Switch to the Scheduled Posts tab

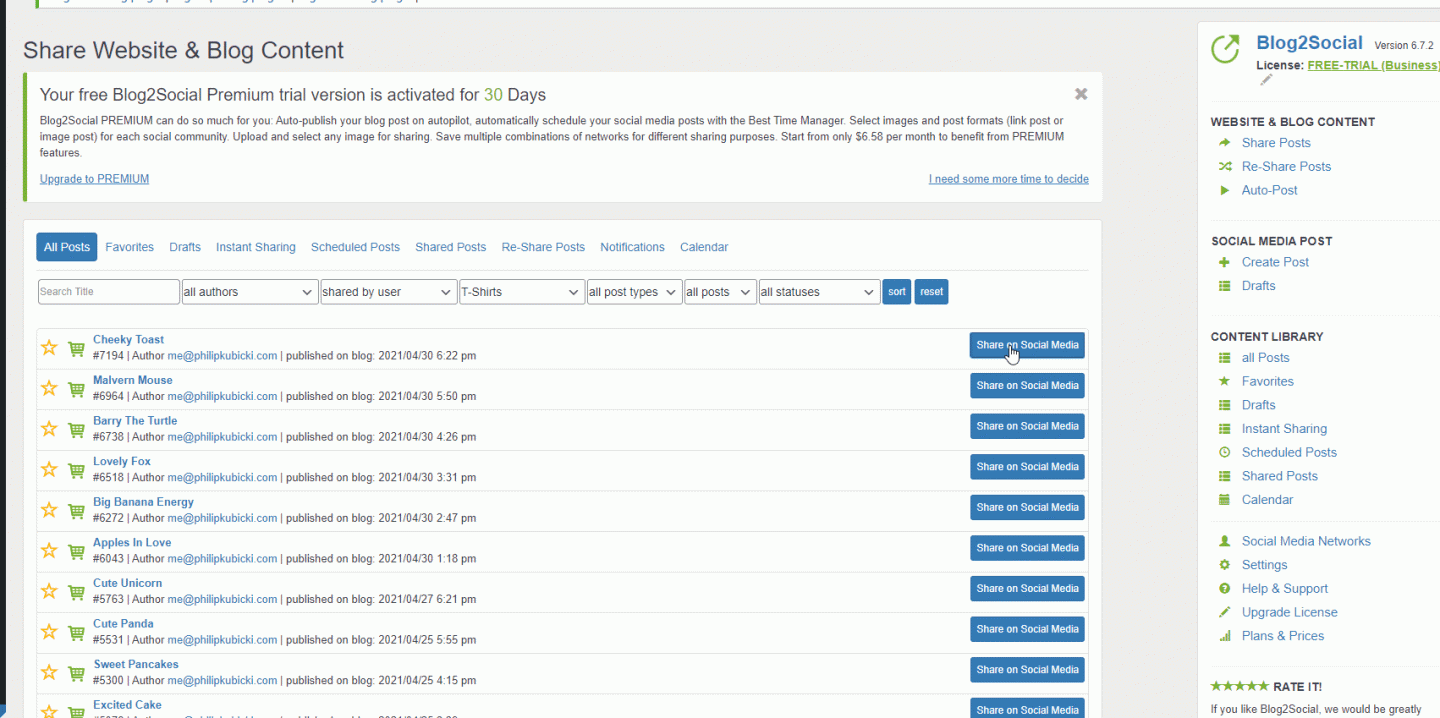click(x=355, y=247)
